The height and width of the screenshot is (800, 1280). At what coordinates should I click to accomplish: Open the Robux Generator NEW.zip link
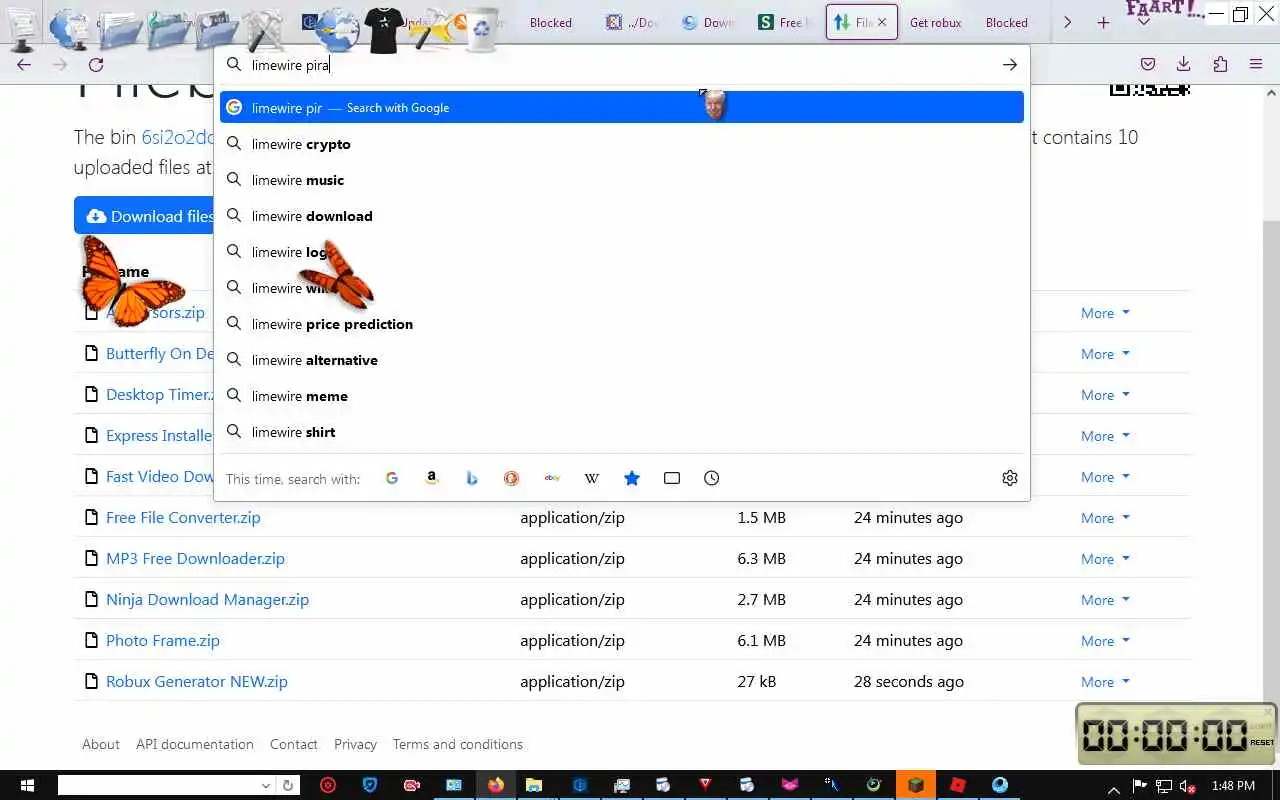pyautogui.click(x=196, y=682)
